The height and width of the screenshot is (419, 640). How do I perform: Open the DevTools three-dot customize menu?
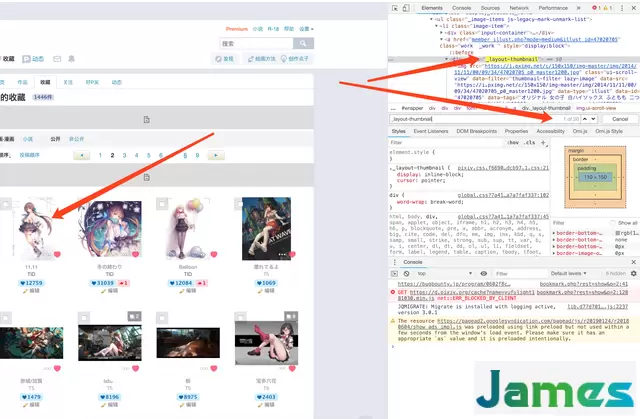click(x=622, y=8)
